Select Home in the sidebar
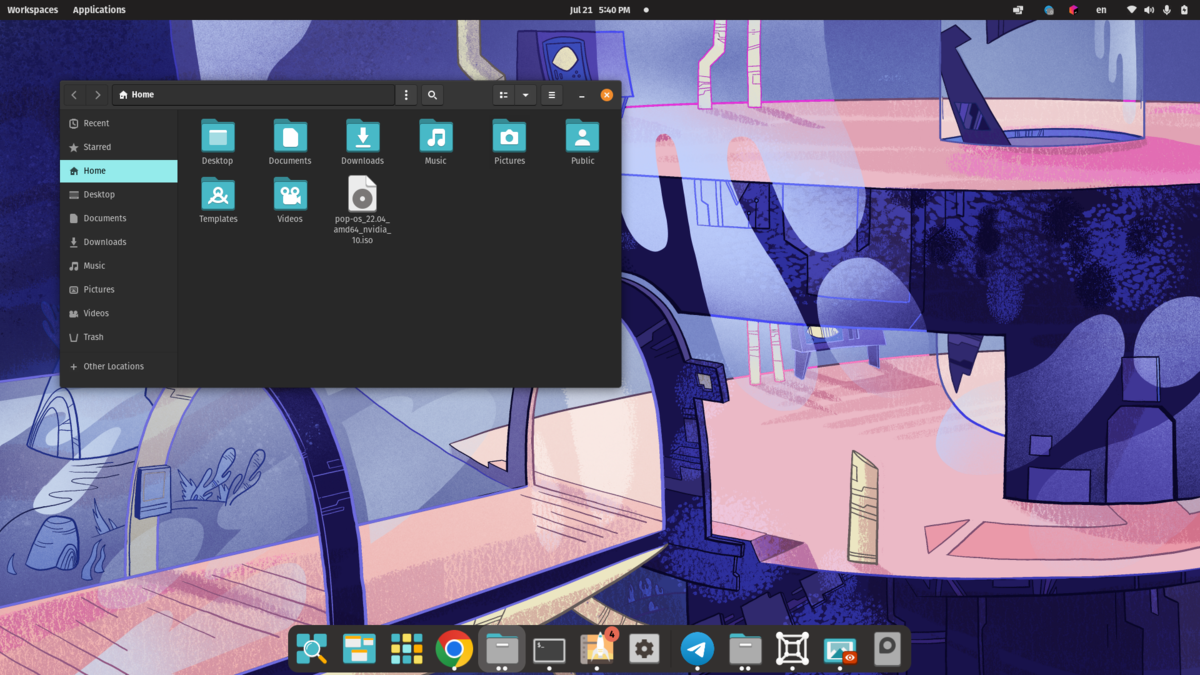 point(119,171)
